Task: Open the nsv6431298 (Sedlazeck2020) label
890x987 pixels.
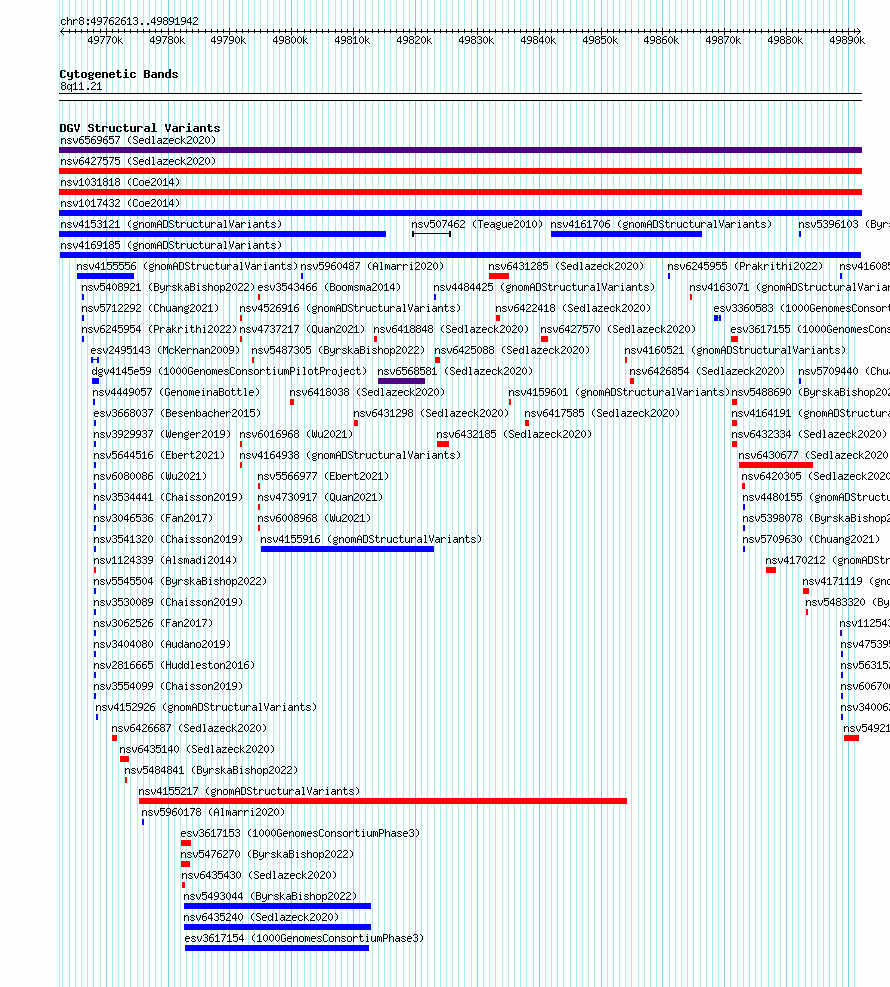Action: (431, 413)
